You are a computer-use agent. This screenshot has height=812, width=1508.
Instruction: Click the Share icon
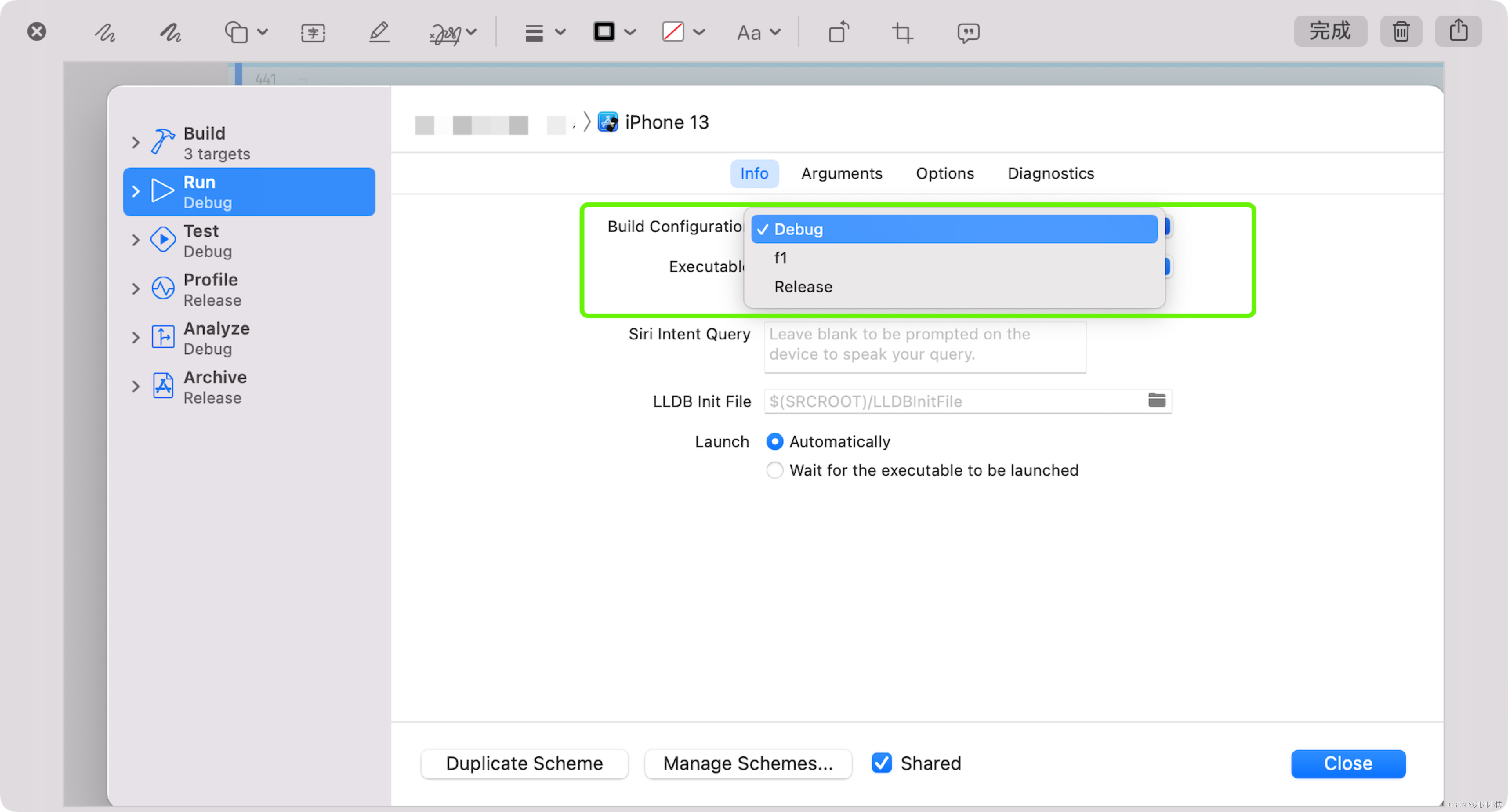[x=1458, y=31]
